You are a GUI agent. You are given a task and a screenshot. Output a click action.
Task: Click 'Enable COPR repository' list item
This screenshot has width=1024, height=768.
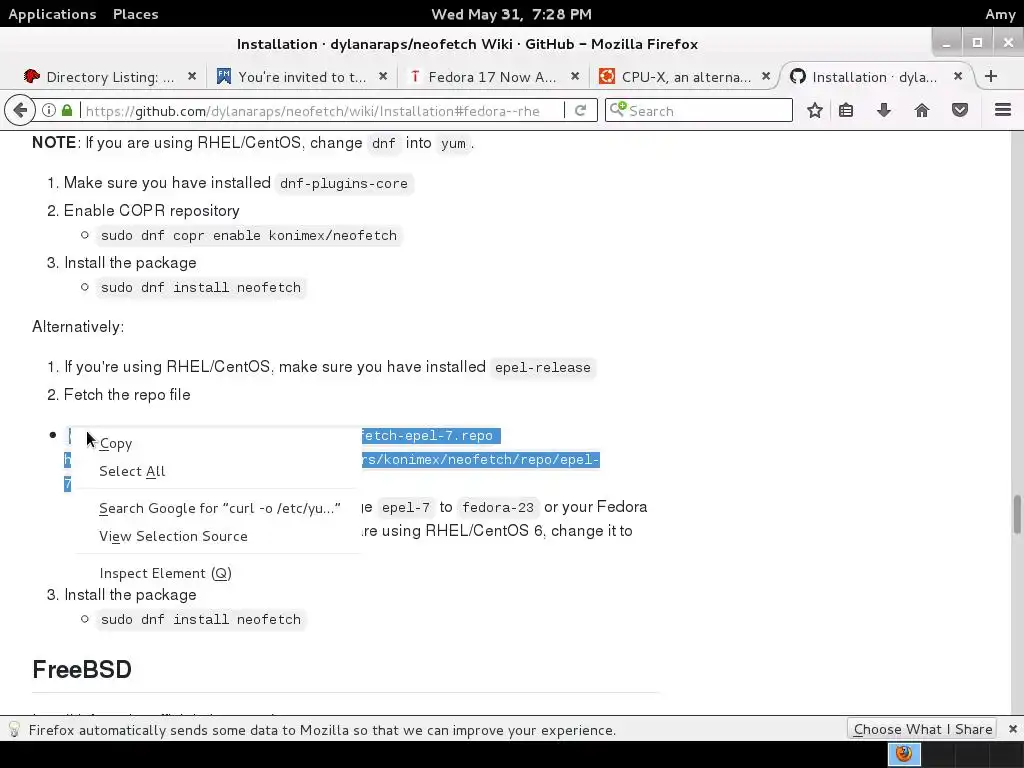[x=152, y=210]
